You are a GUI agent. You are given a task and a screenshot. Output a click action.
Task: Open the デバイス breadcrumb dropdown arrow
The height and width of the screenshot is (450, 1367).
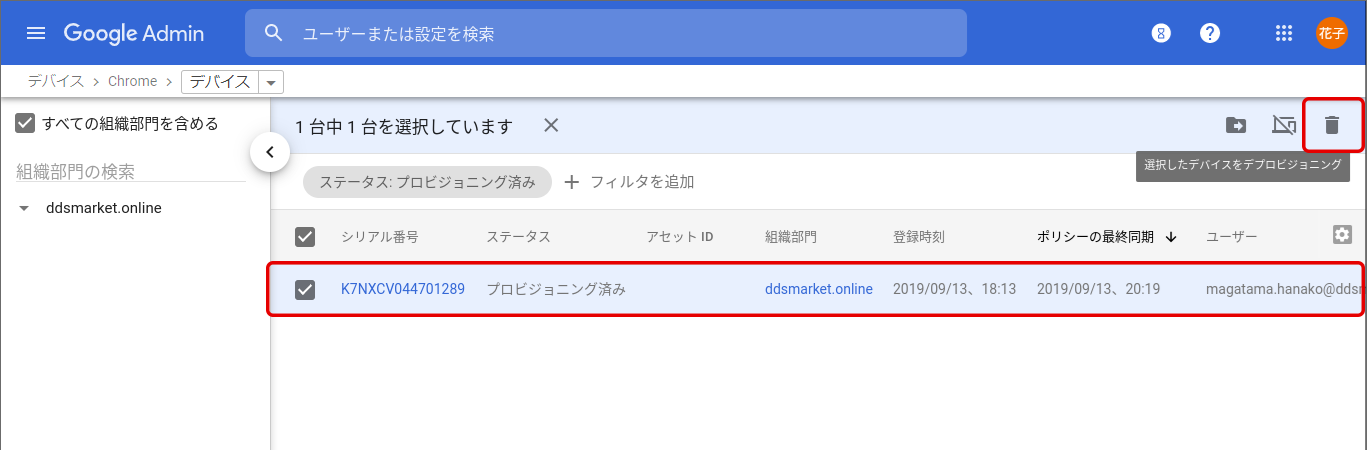271,82
